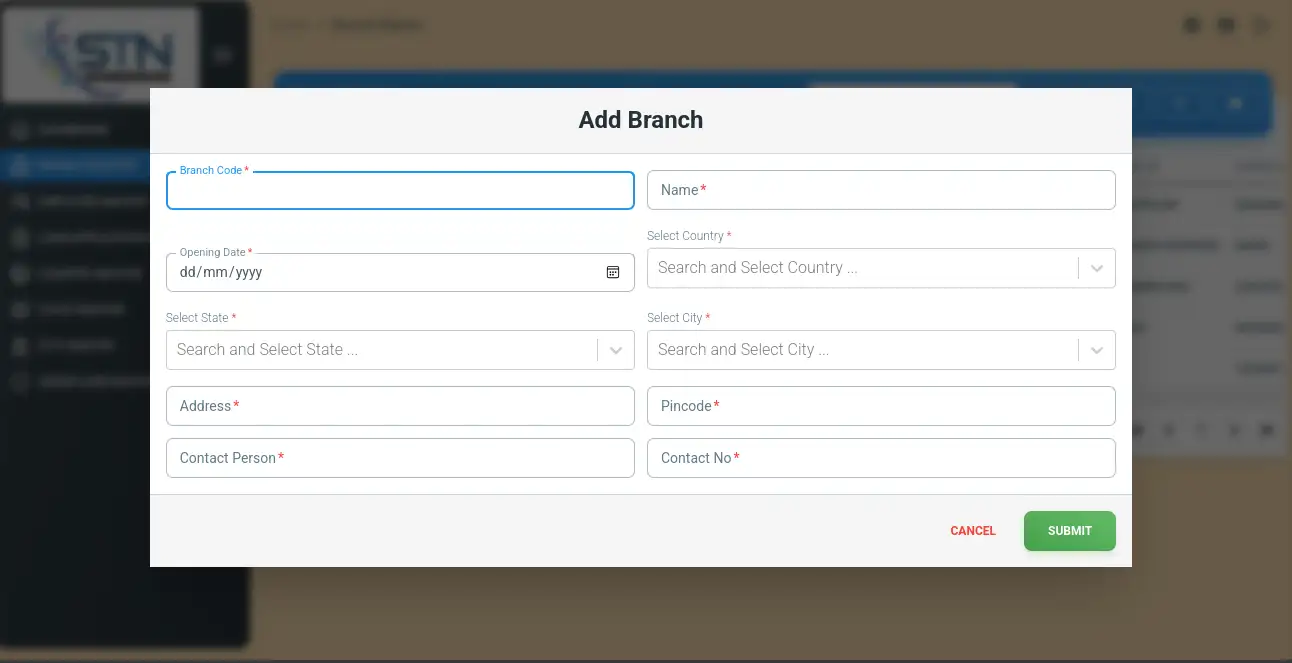Click the first round icon in the top-right header
This screenshot has width=1292, height=663.
tap(1191, 25)
